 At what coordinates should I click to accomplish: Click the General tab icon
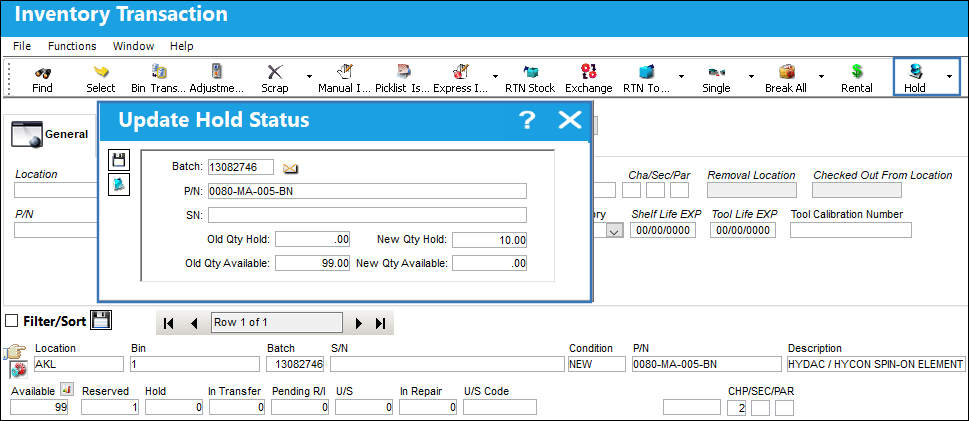27,134
